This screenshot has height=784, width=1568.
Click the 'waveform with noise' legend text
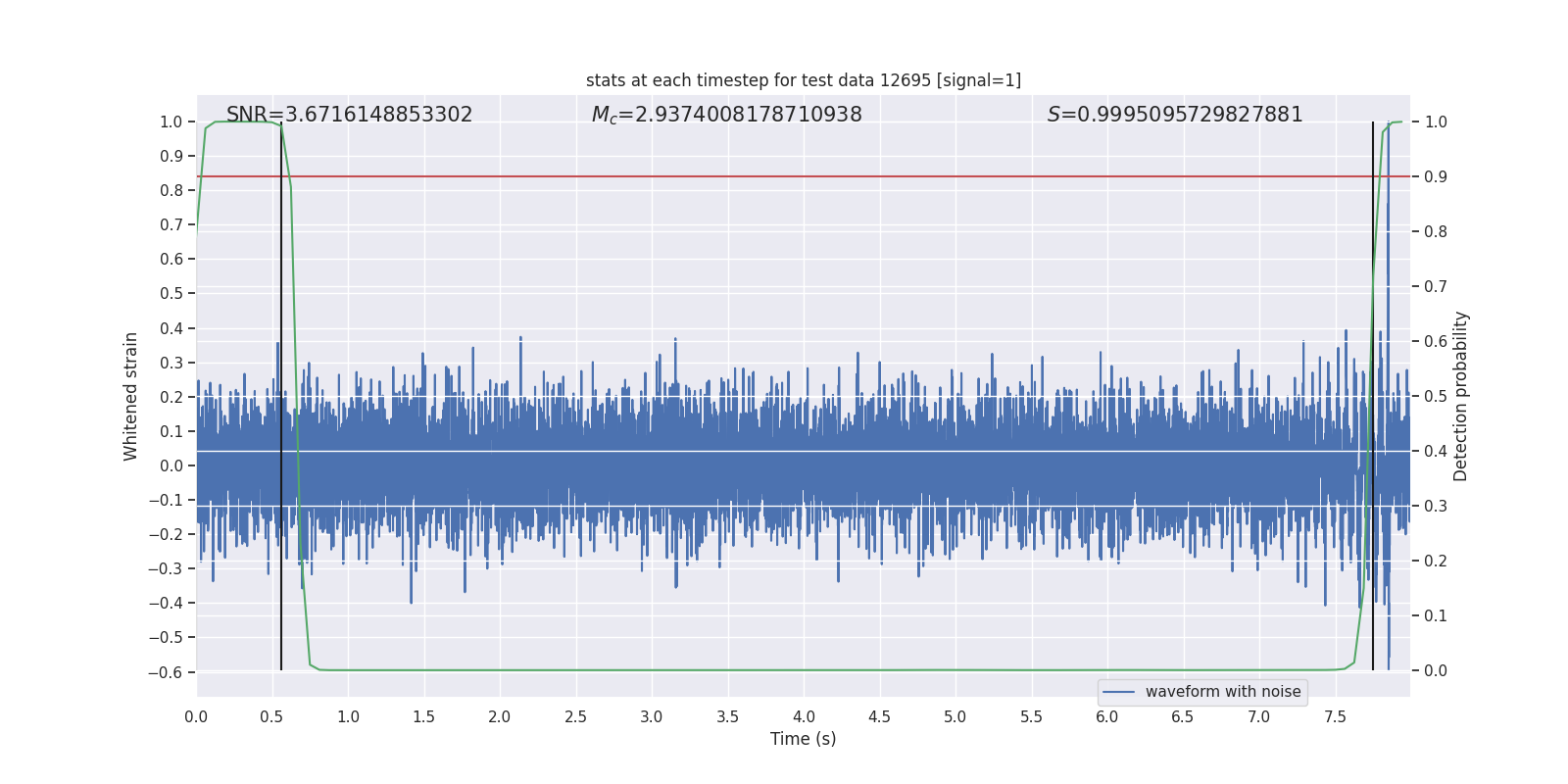coord(1222,692)
